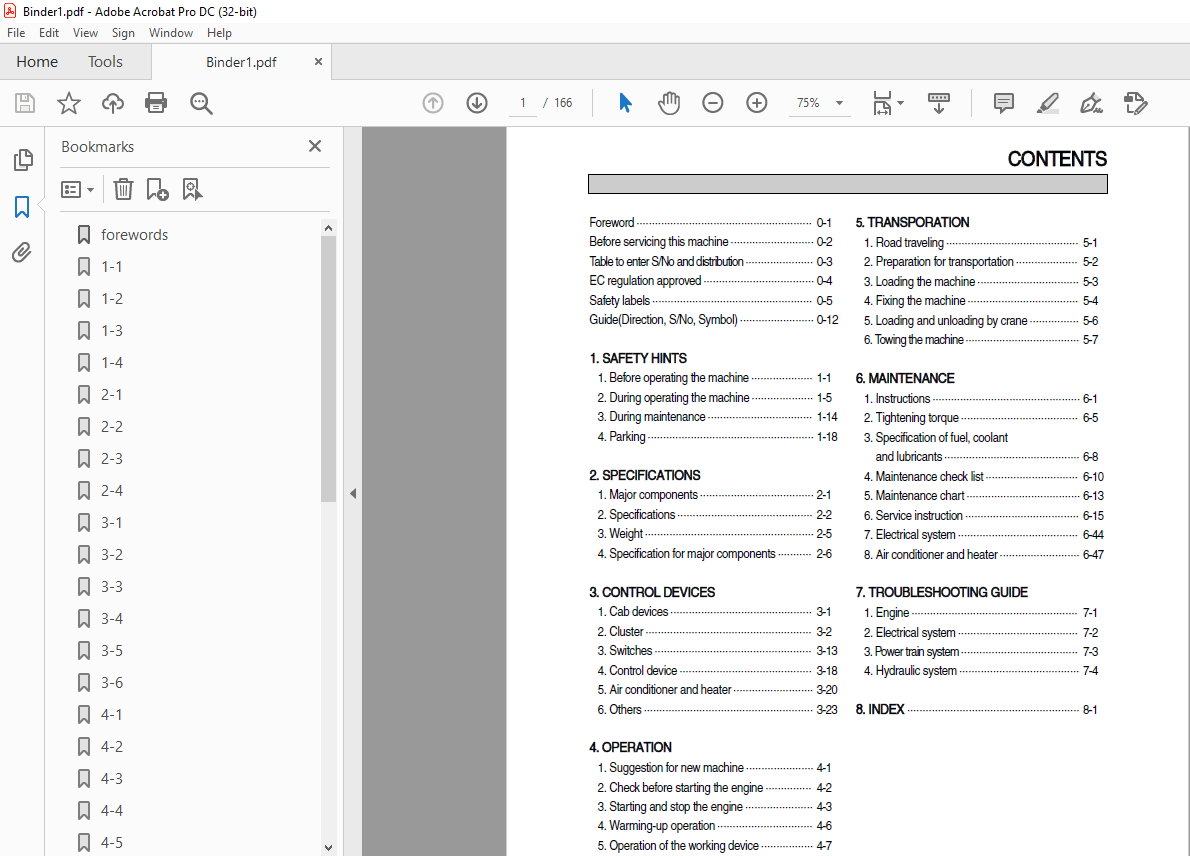Image resolution: width=1190 pixels, height=856 pixels.
Task: Open the fit page options dropdown
Action: pyautogui.click(x=888, y=102)
